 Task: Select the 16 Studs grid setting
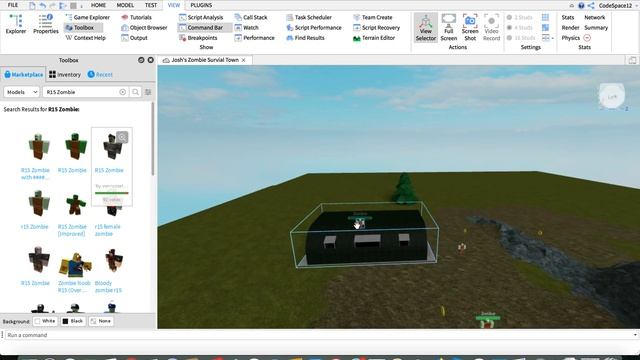[521, 38]
